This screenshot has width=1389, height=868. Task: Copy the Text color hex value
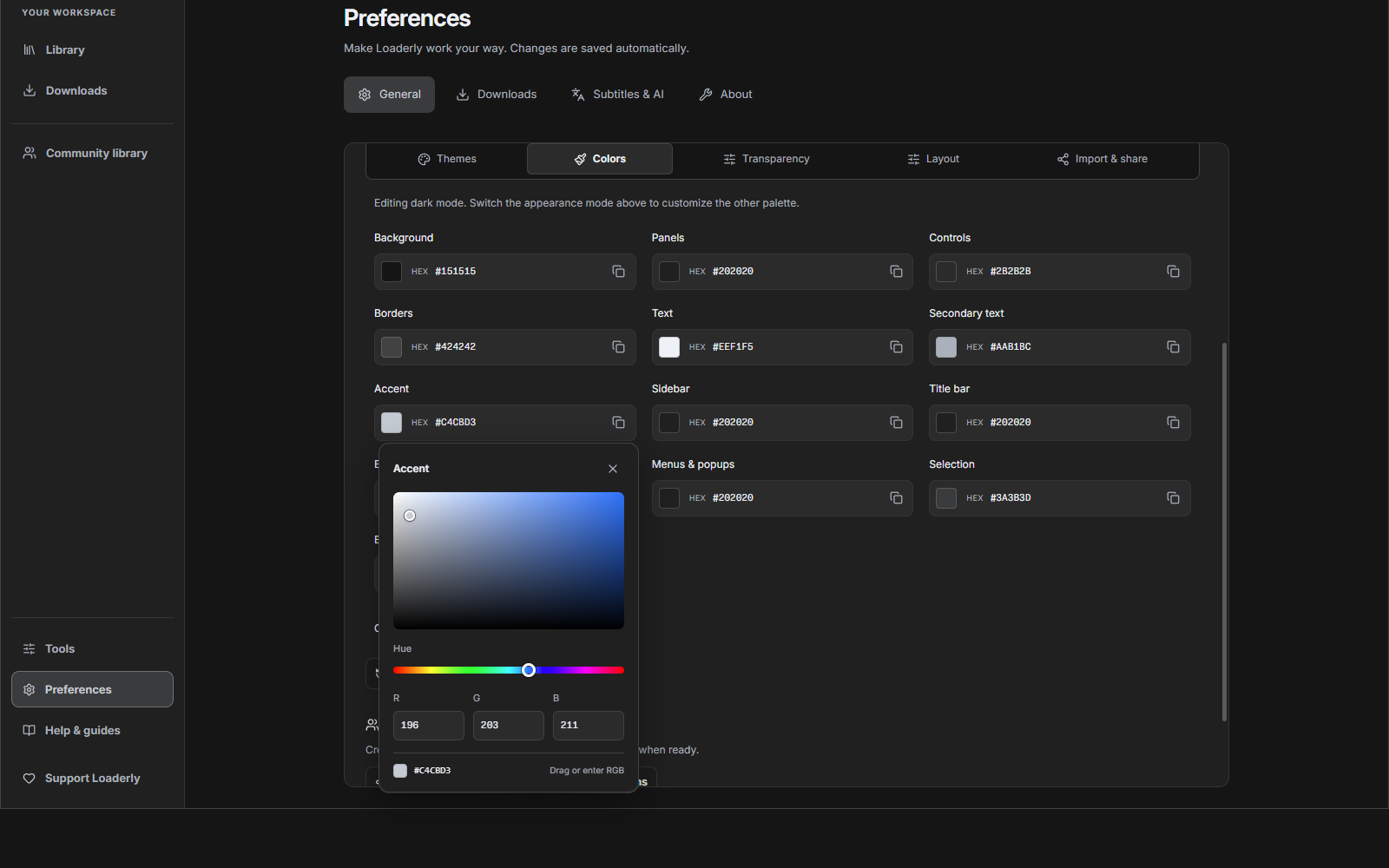(x=896, y=347)
